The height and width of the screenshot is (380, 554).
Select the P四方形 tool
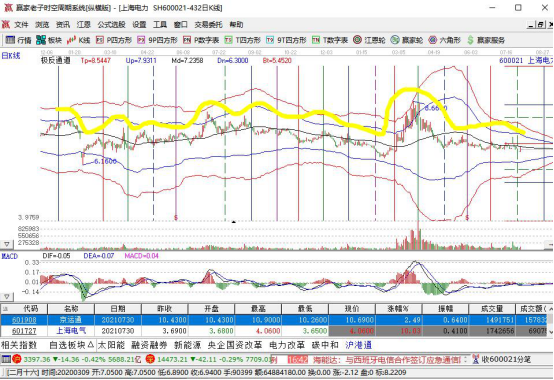pyautogui.click(x=114, y=40)
